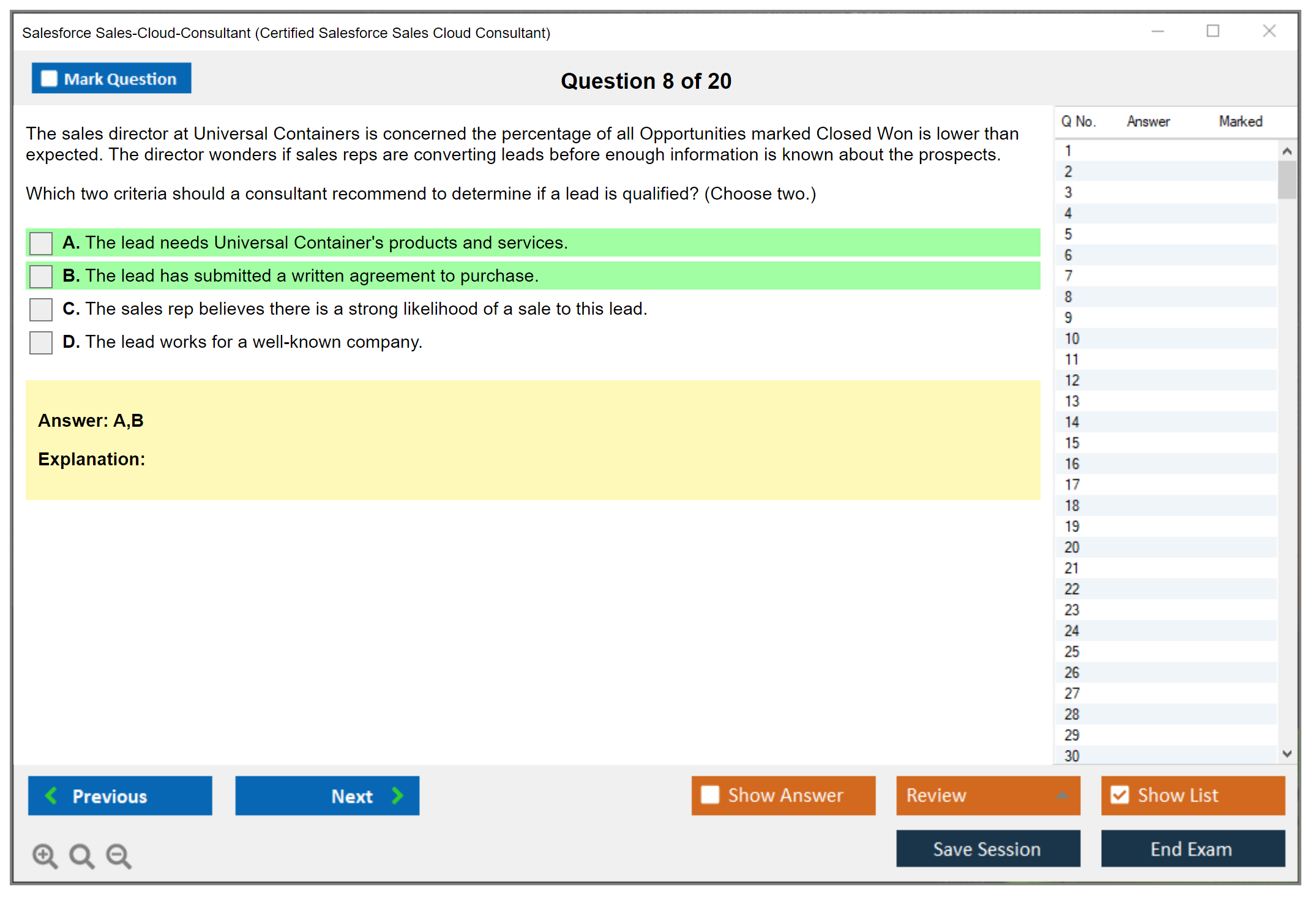
Task: Maximize the exam window
Action: point(1213,31)
